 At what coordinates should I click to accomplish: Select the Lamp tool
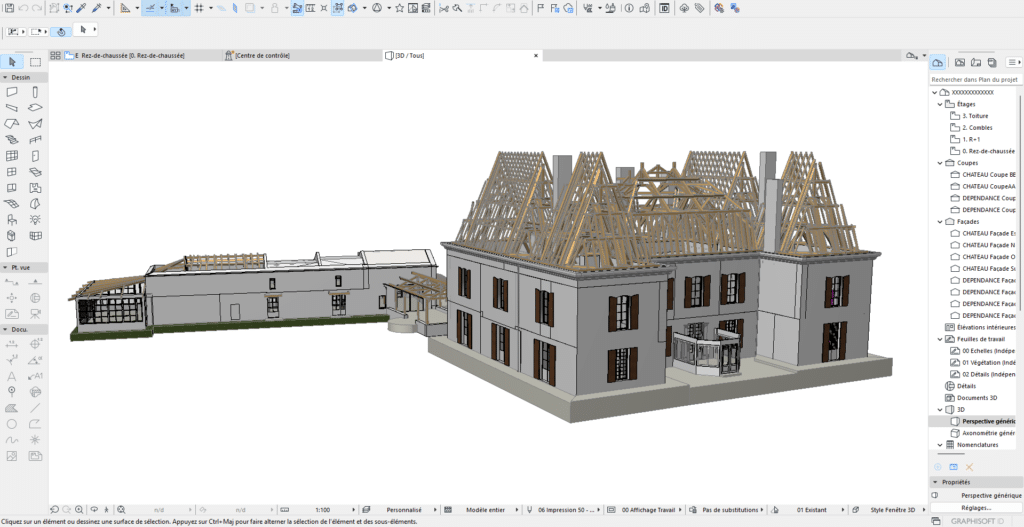point(35,220)
